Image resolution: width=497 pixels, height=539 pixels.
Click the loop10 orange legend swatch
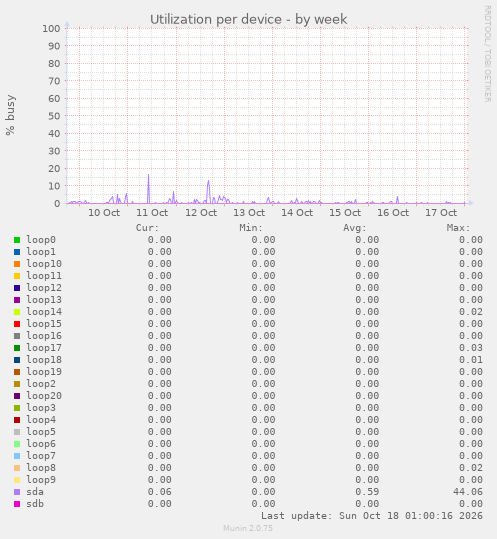pyautogui.click(x=17, y=264)
